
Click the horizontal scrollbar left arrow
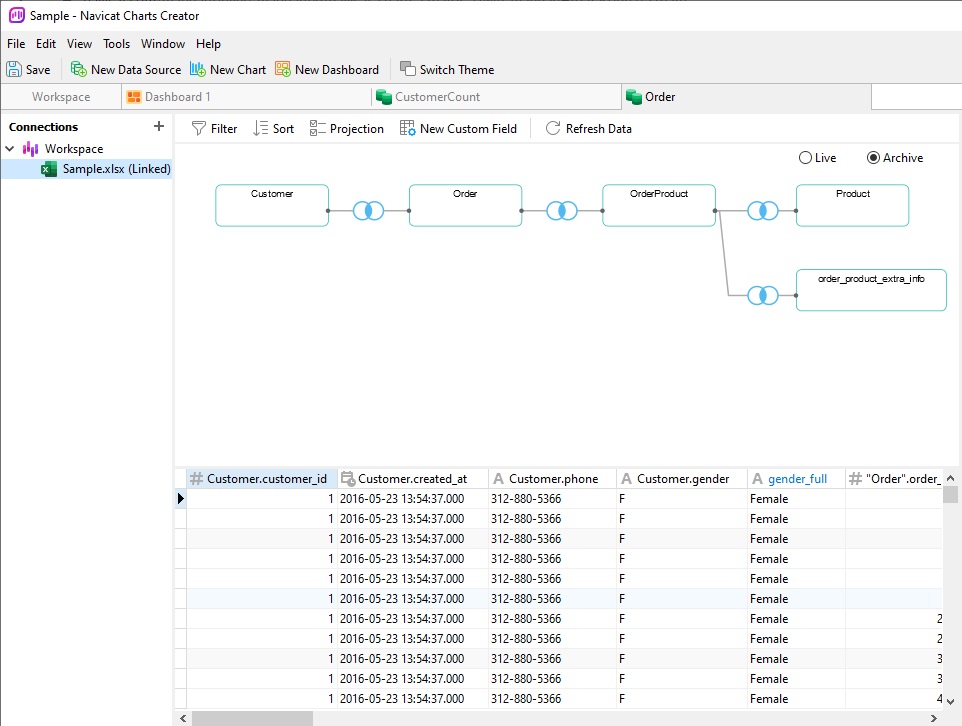tap(183, 718)
